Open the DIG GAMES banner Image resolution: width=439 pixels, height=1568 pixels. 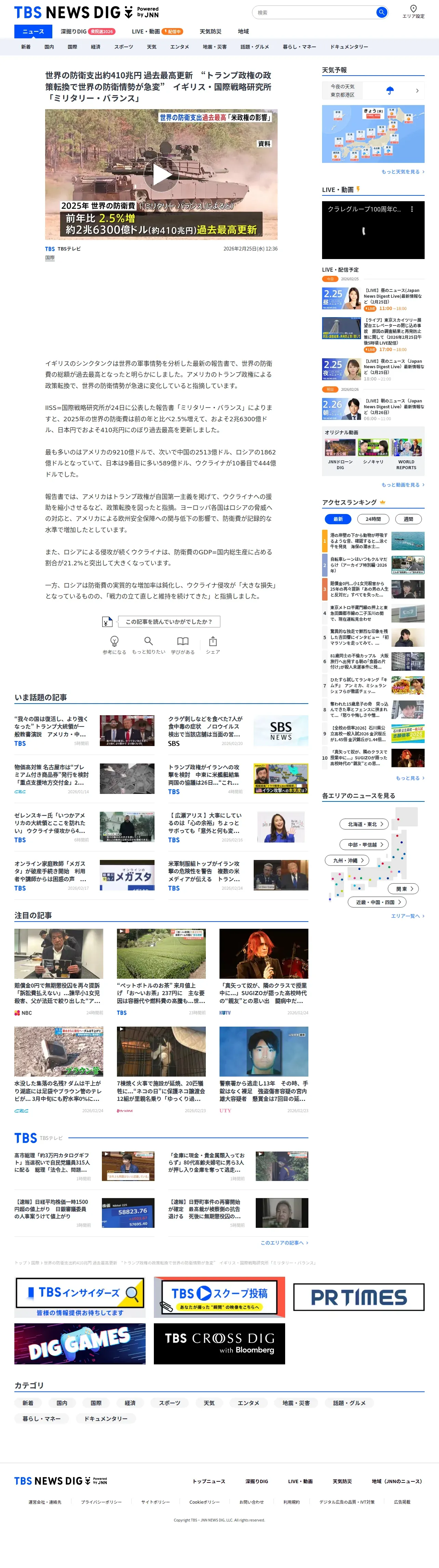point(80,1344)
